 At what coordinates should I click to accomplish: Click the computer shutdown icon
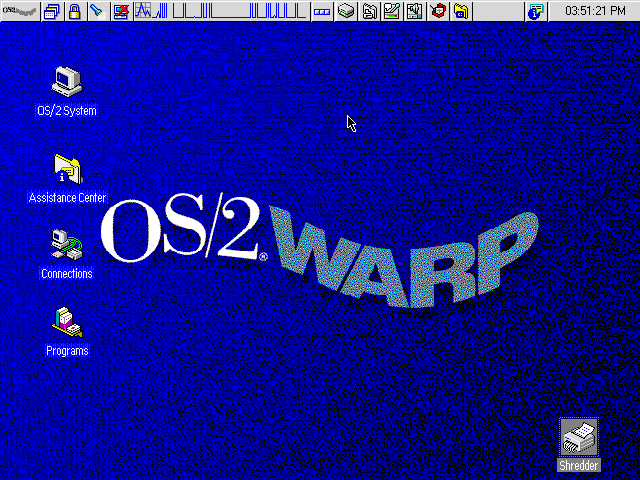(x=121, y=12)
